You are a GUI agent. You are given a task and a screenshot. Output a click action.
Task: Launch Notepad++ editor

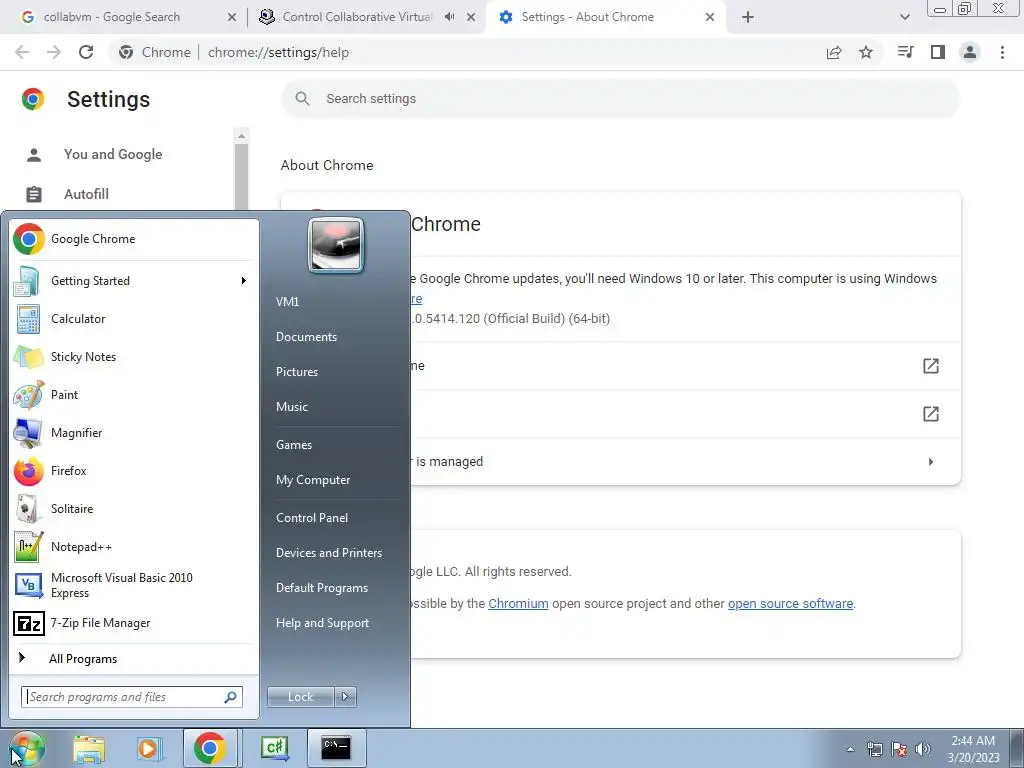(134, 547)
